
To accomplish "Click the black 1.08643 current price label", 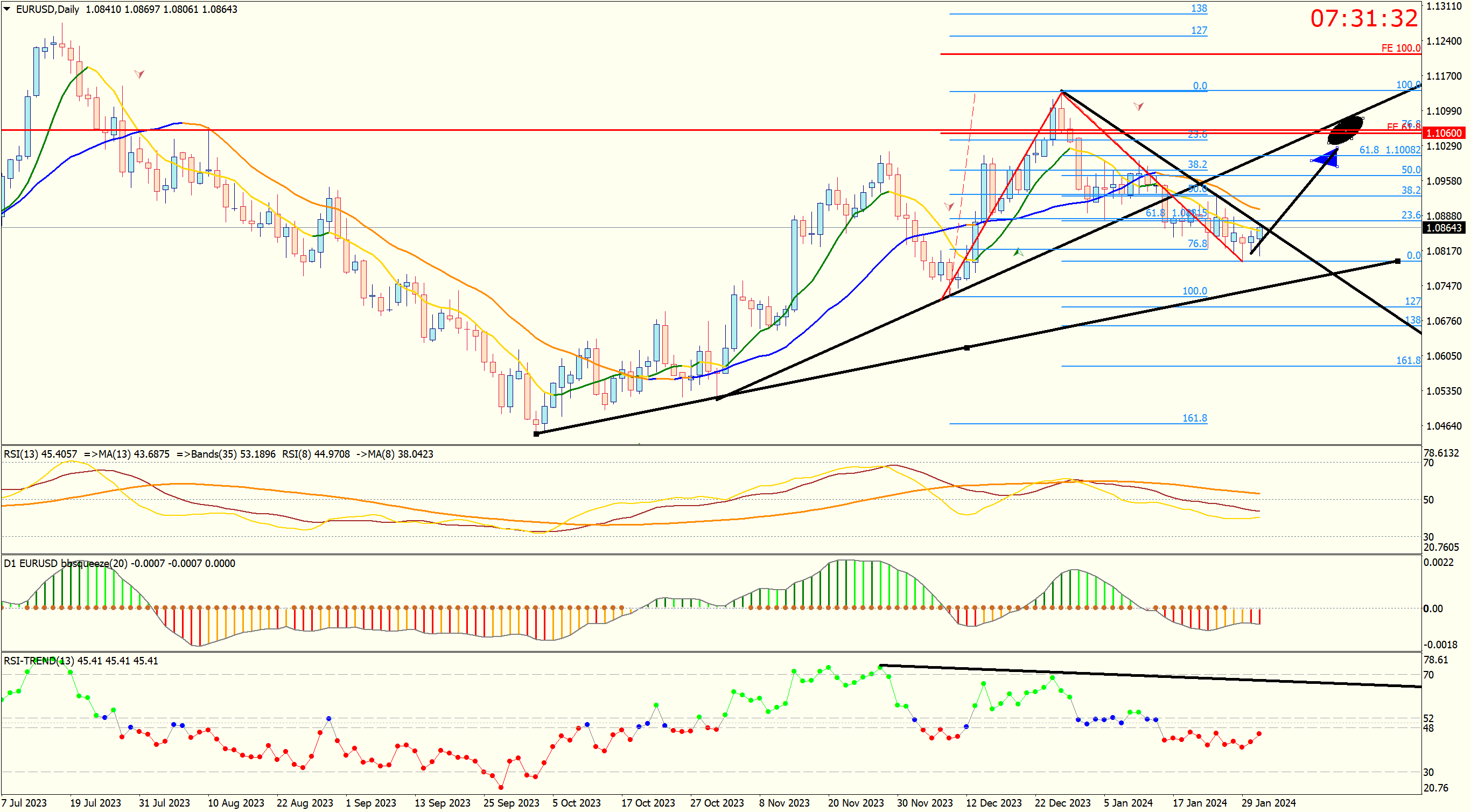I will (x=1444, y=228).
